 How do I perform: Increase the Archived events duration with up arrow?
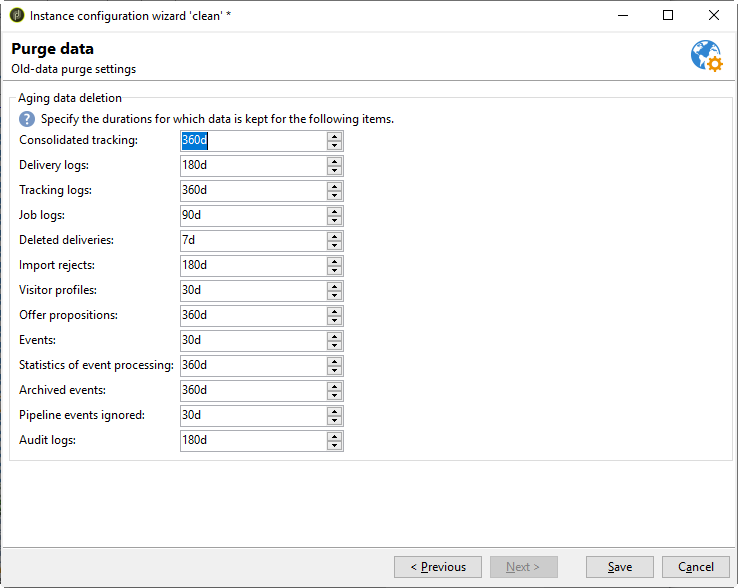(x=334, y=386)
